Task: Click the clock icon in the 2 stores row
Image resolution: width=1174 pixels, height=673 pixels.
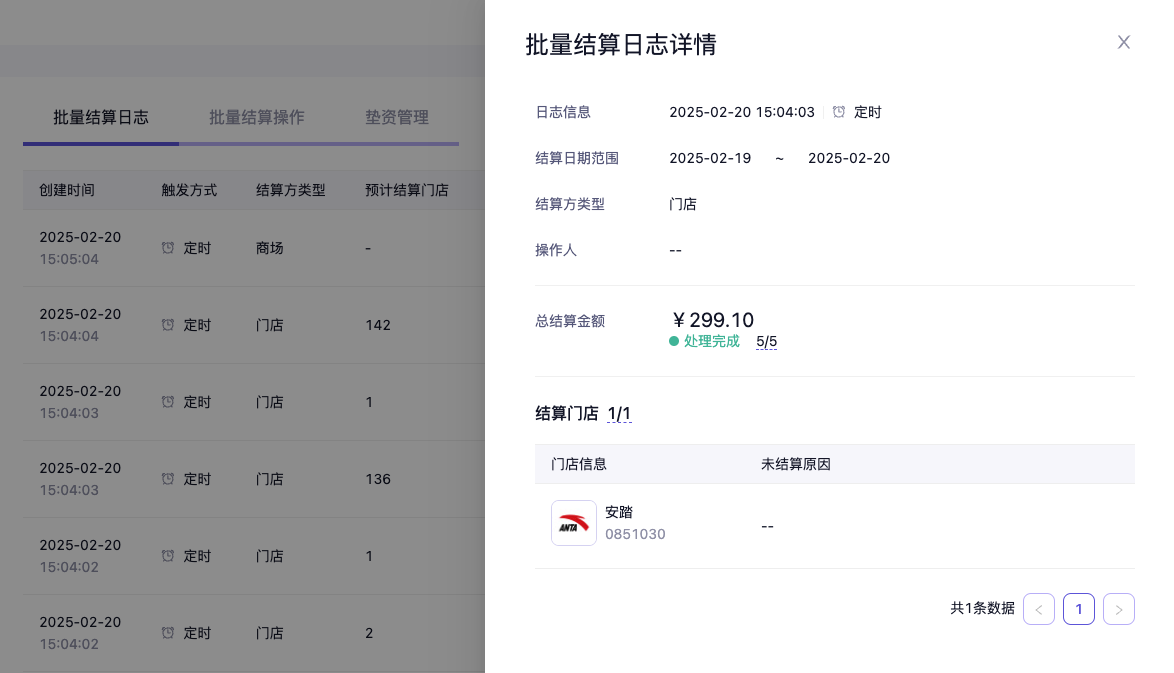Action: click(x=168, y=633)
